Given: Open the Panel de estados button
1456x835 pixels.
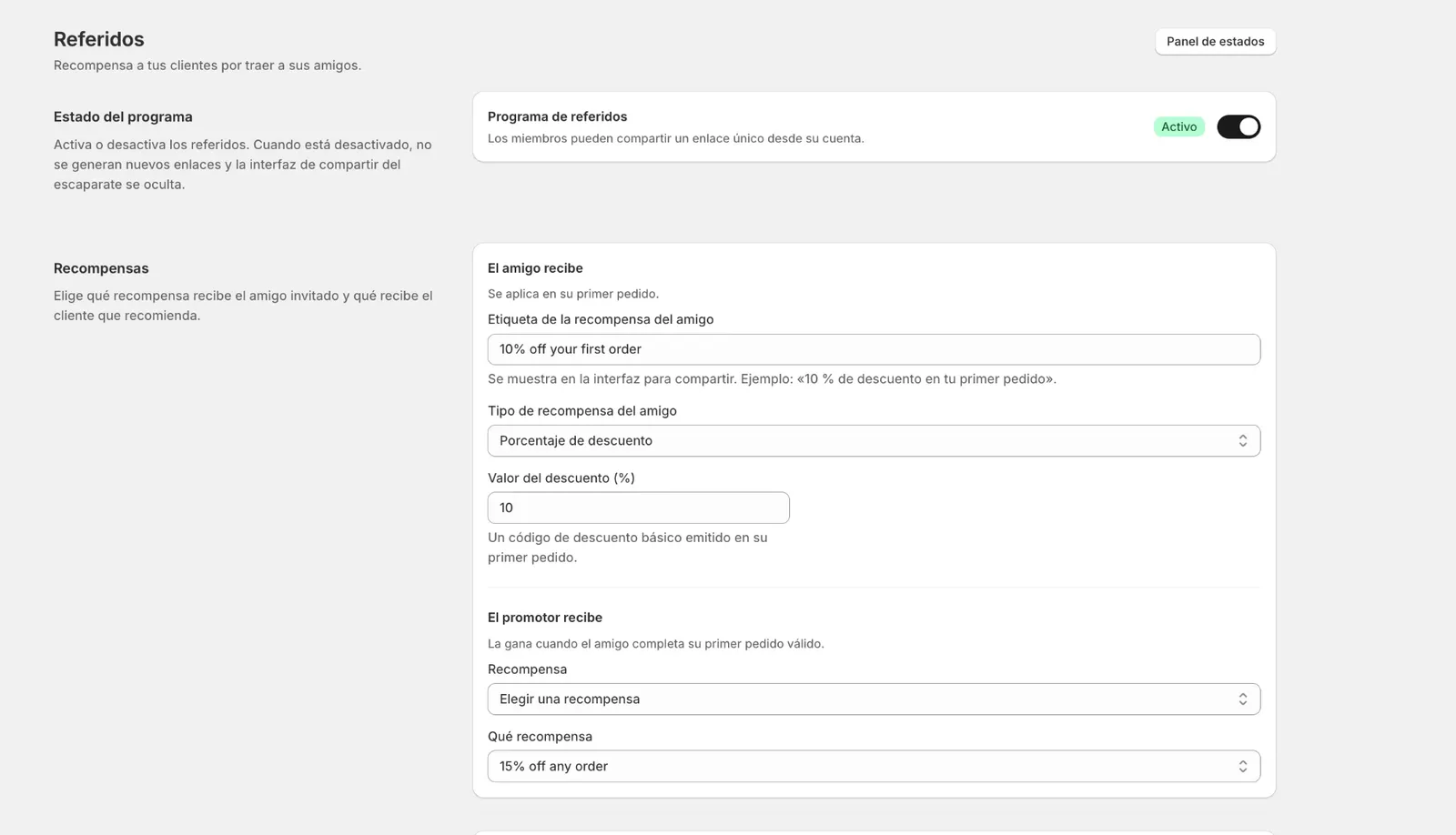Looking at the screenshot, I should tap(1215, 42).
